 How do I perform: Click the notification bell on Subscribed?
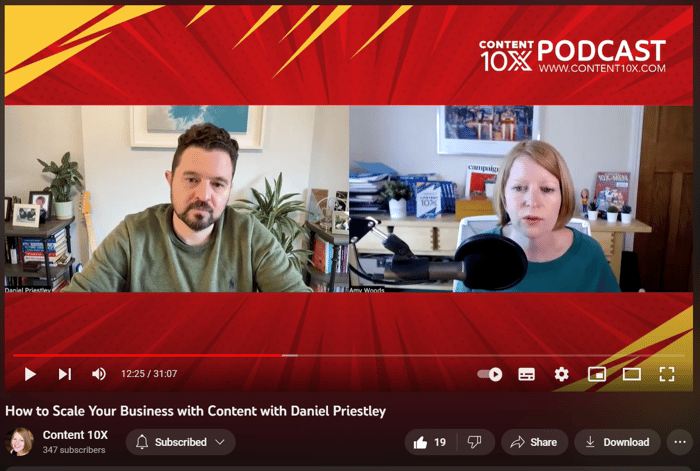click(x=142, y=442)
